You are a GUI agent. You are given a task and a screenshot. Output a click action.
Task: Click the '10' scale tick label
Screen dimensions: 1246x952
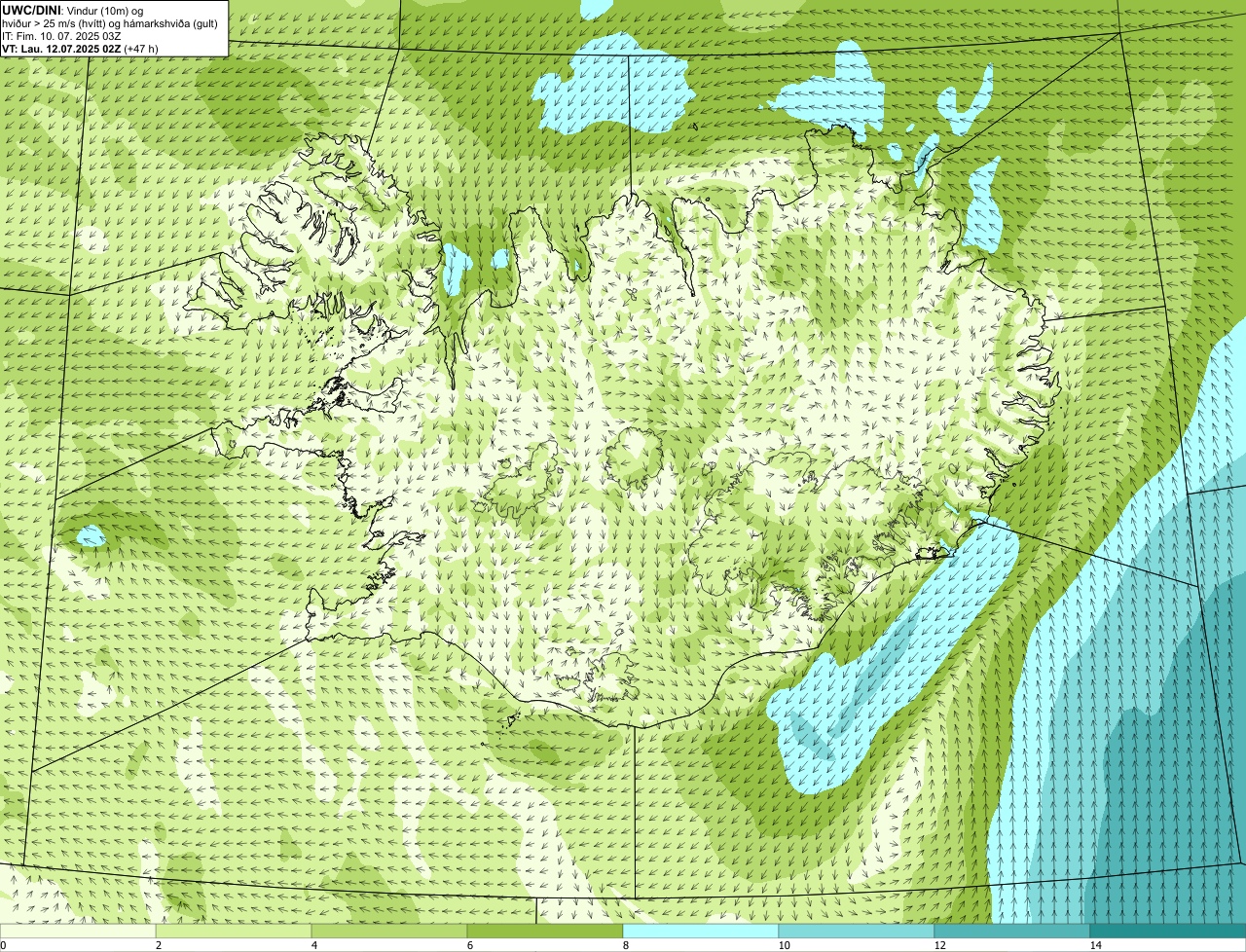784,945
